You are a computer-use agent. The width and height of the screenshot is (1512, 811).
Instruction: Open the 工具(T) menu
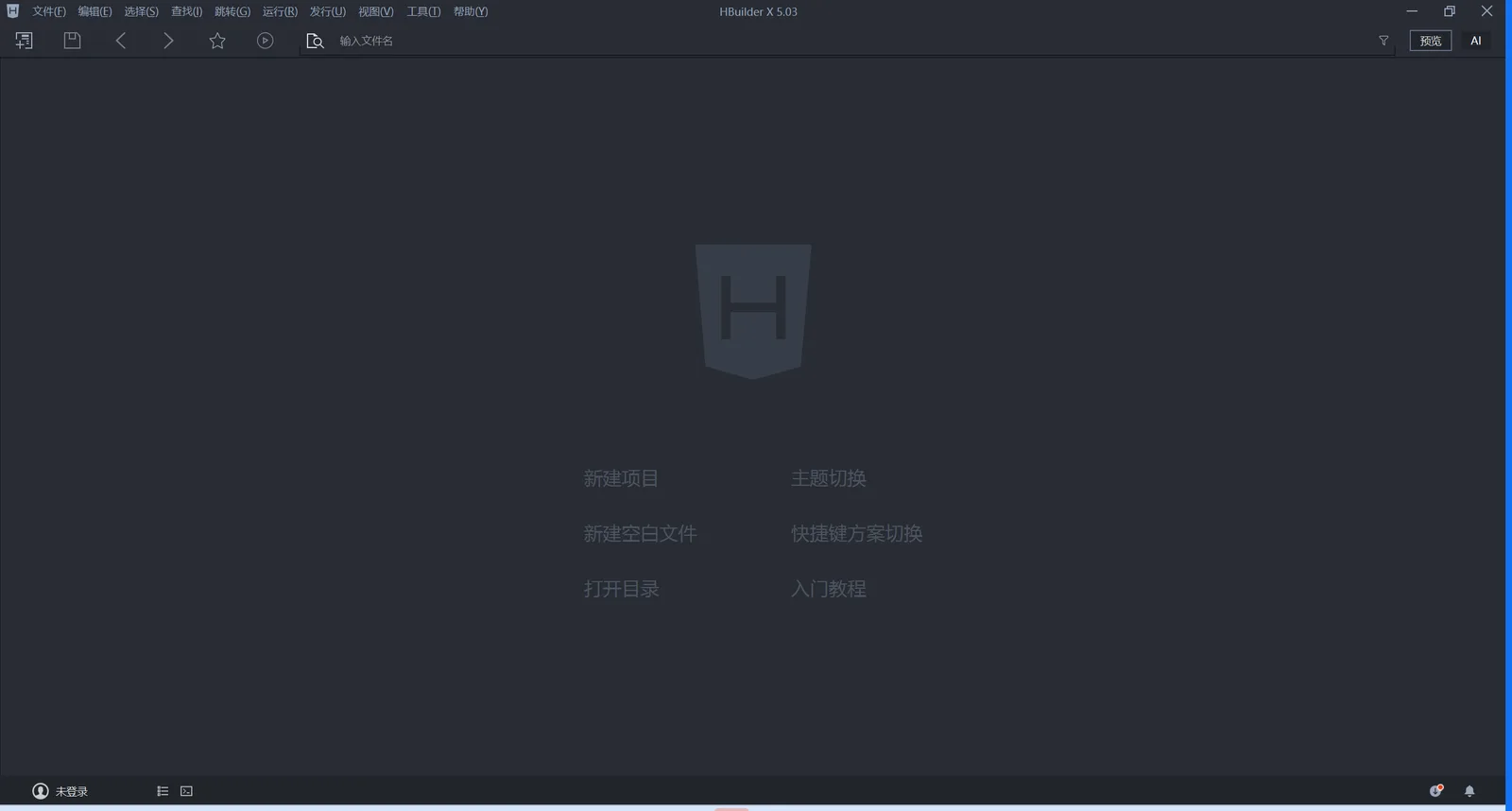pyautogui.click(x=423, y=11)
